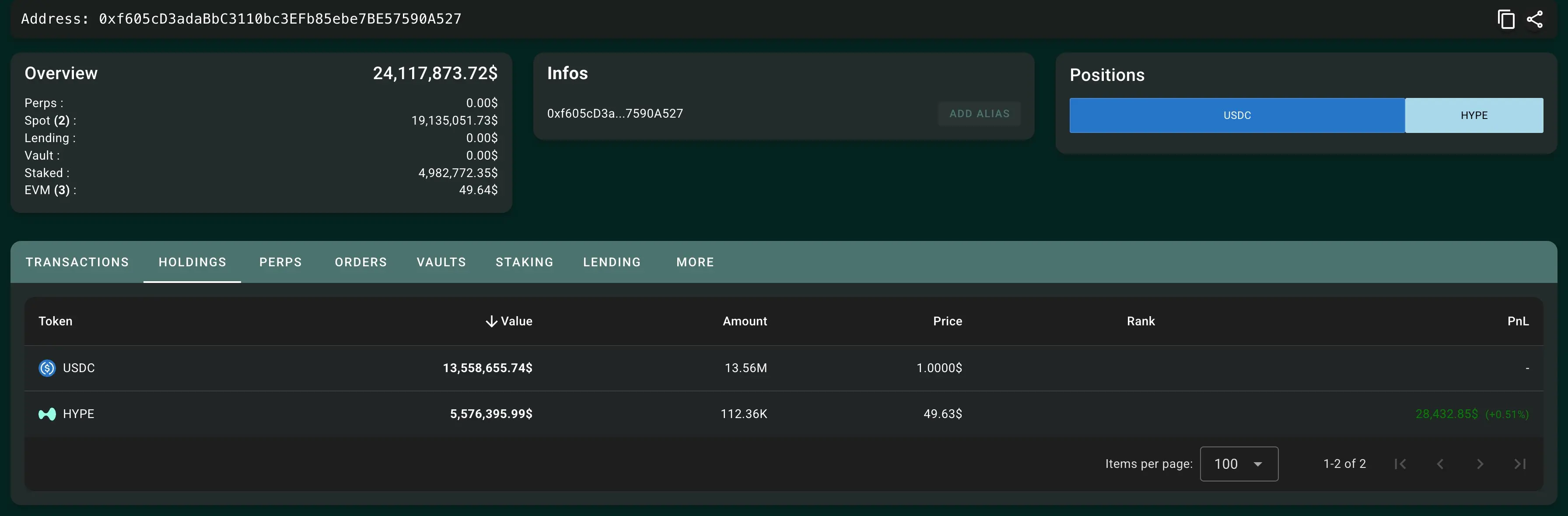Show the Lending tab

(x=612, y=262)
